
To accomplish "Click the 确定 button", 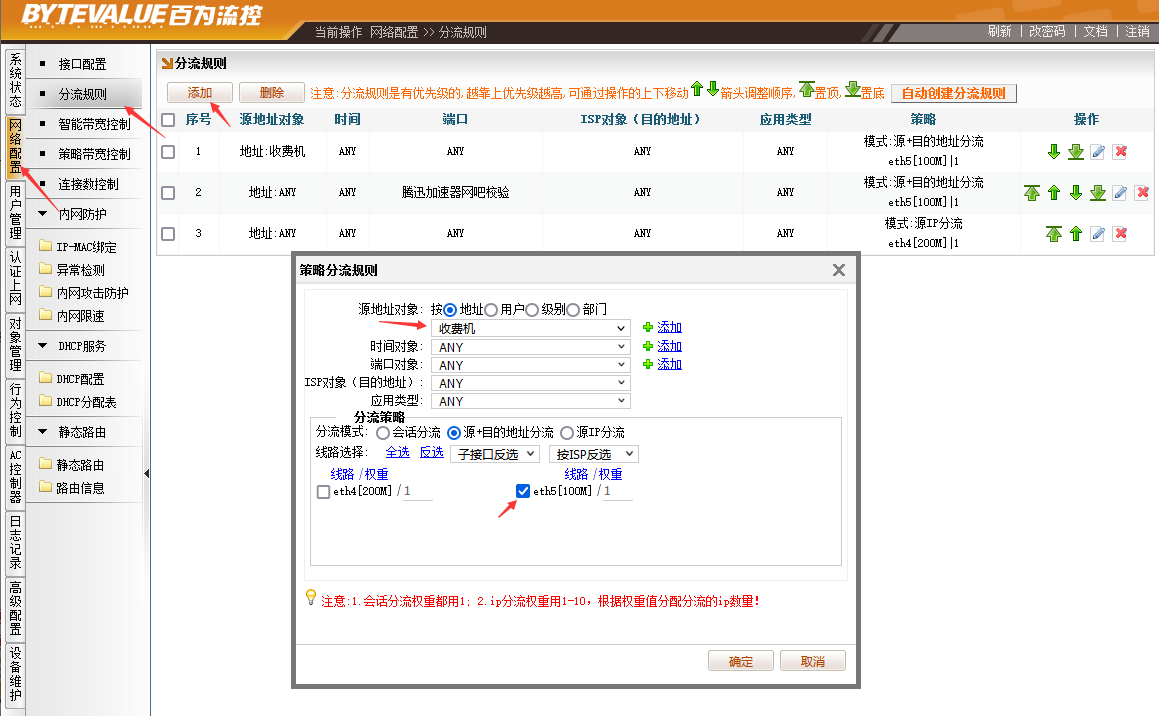I will (x=741, y=661).
